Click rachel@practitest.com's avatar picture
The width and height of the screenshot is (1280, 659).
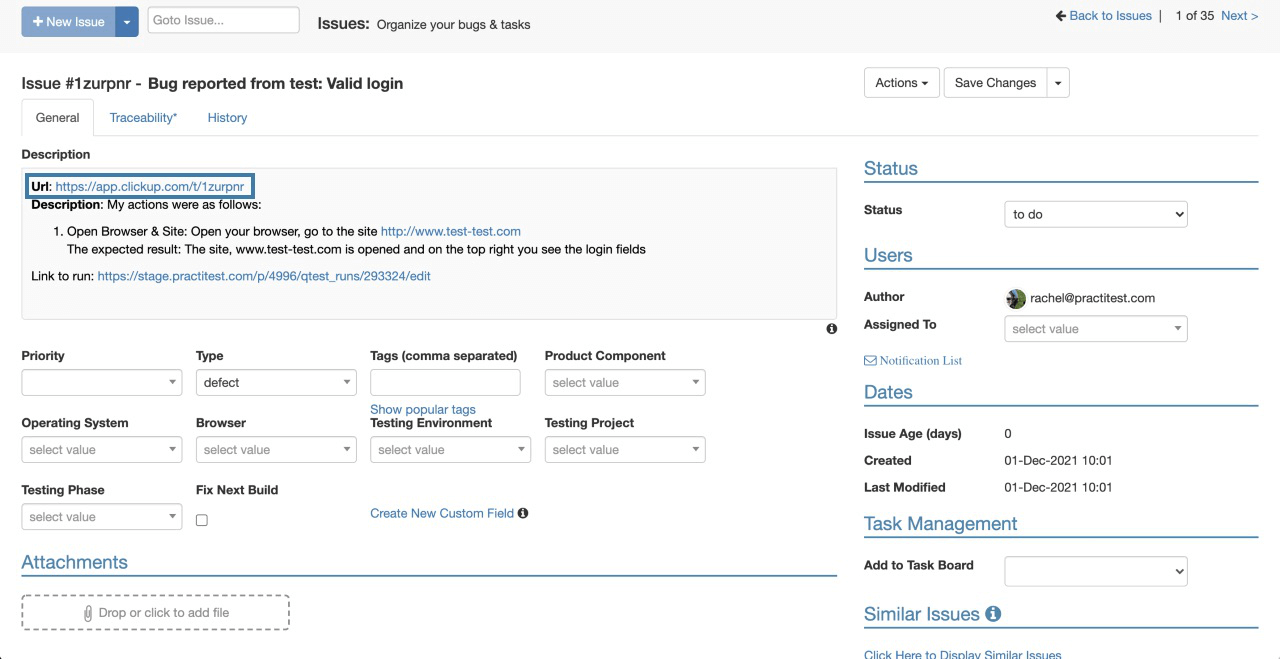(1016, 298)
